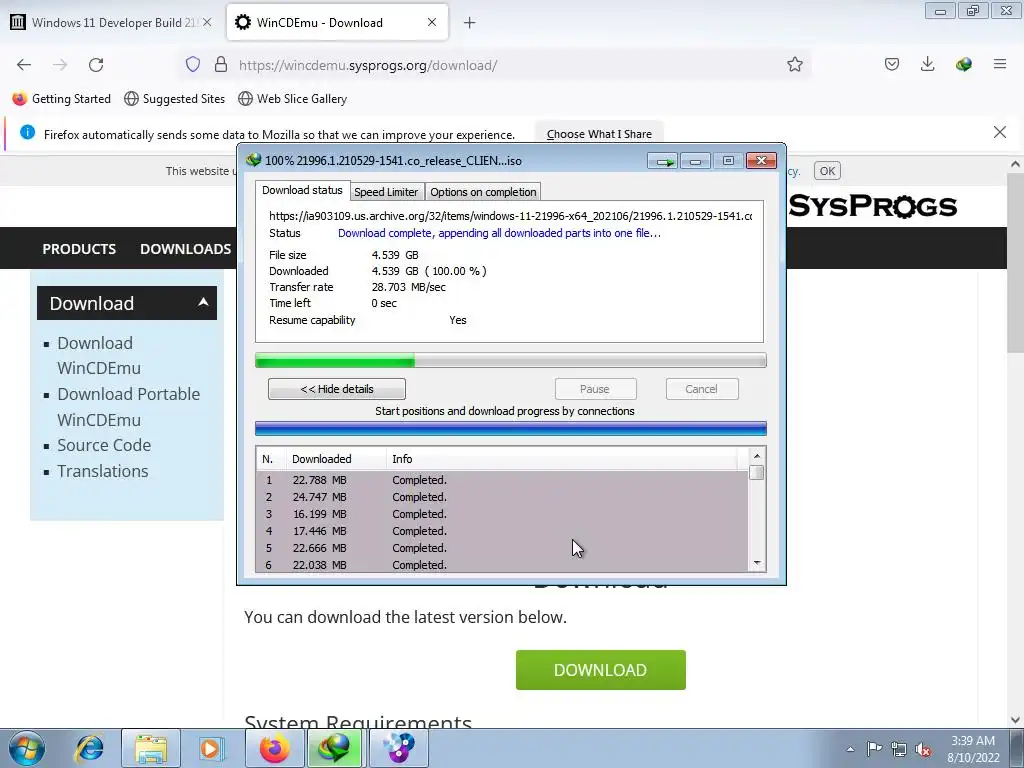Select connection row with 22.666 MB

[x=502, y=548]
